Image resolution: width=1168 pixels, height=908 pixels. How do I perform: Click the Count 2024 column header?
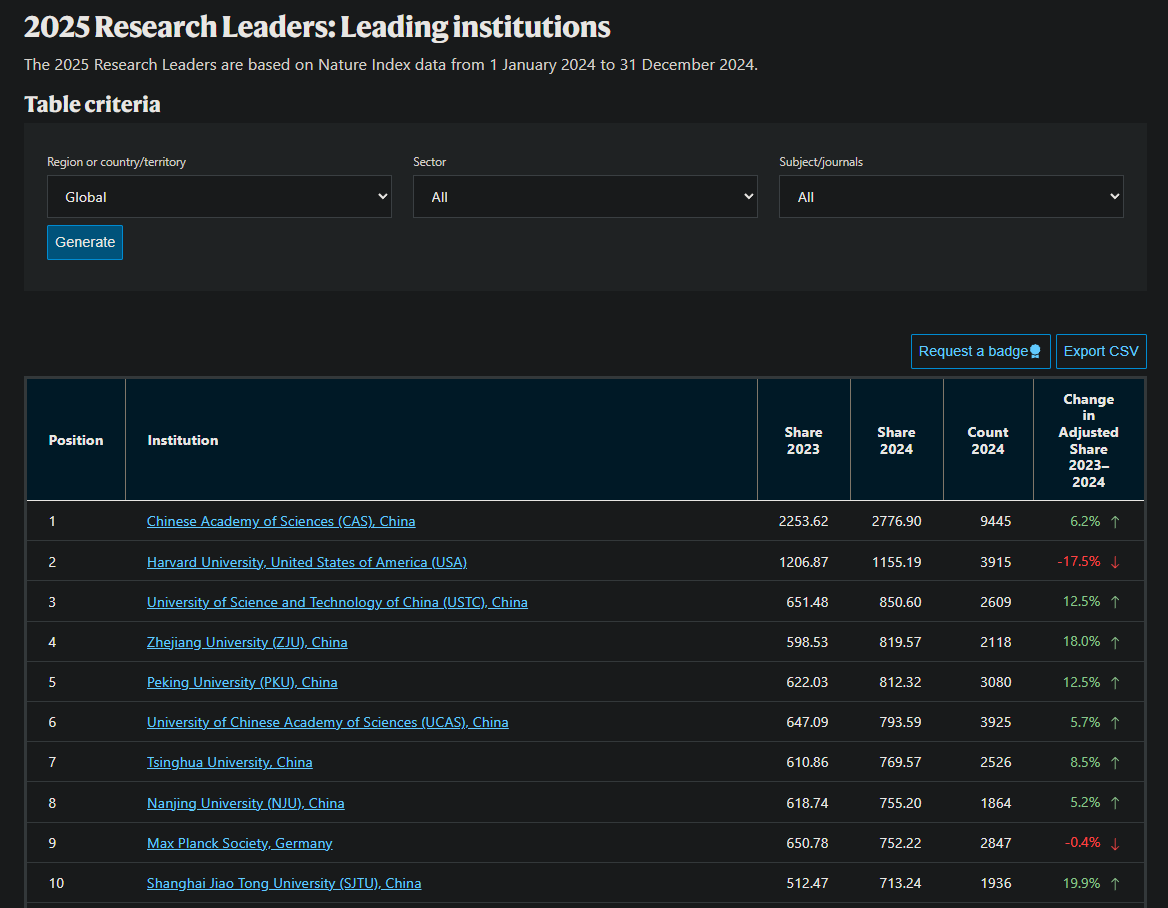pos(987,440)
